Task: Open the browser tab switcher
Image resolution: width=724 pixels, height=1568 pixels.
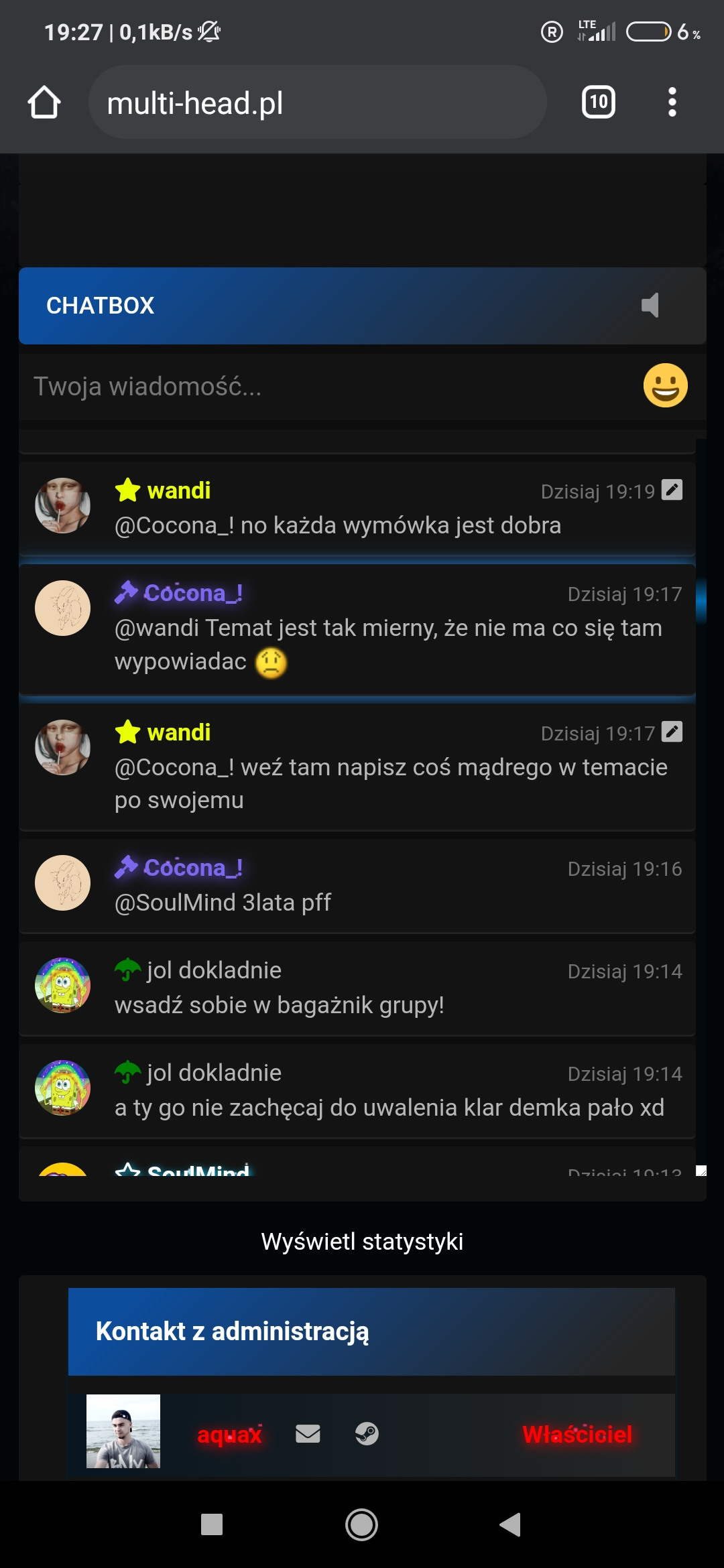Action: click(598, 103)
